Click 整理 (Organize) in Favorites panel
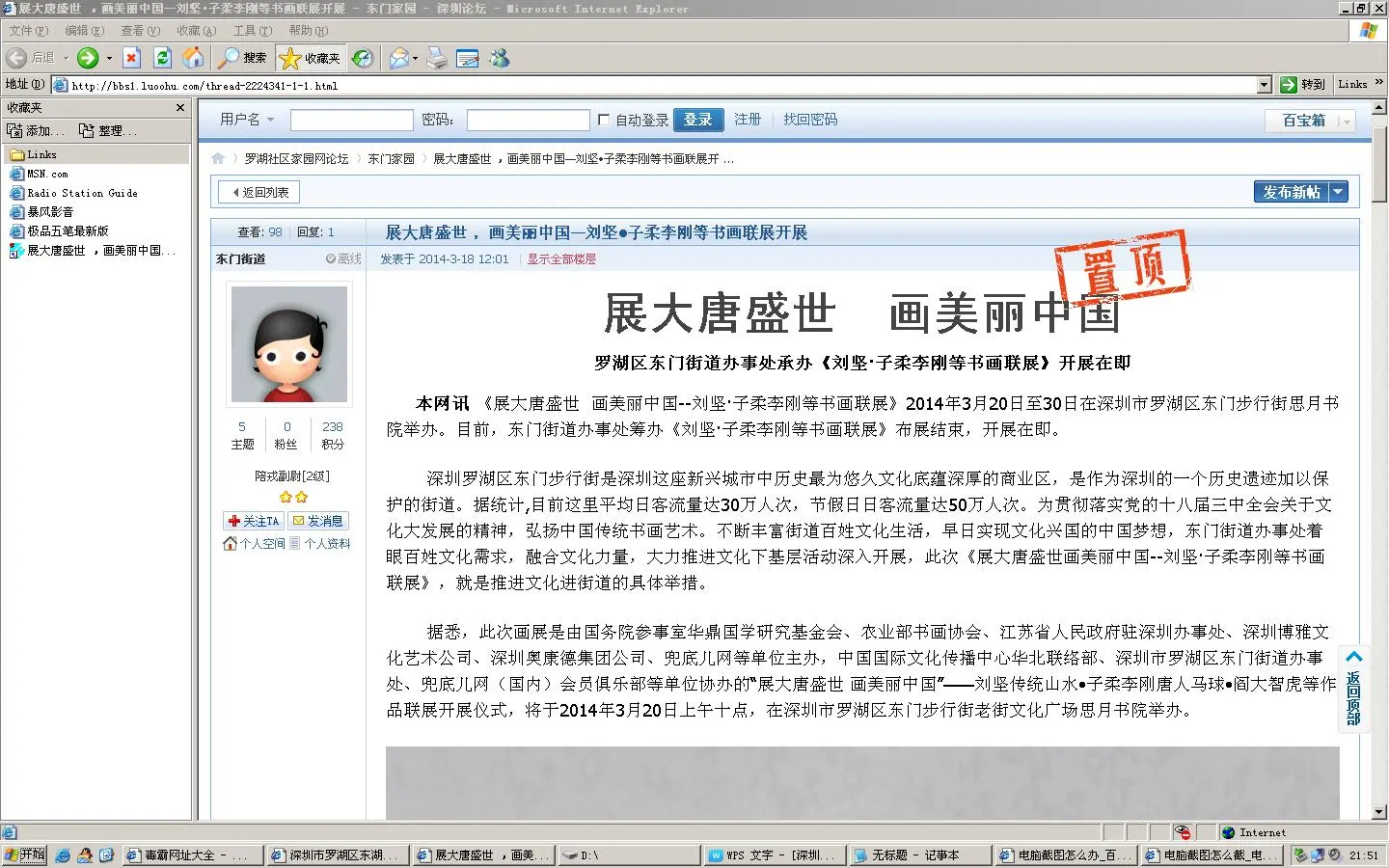This screenshot has height=868, width=1389. pos(108,130)
